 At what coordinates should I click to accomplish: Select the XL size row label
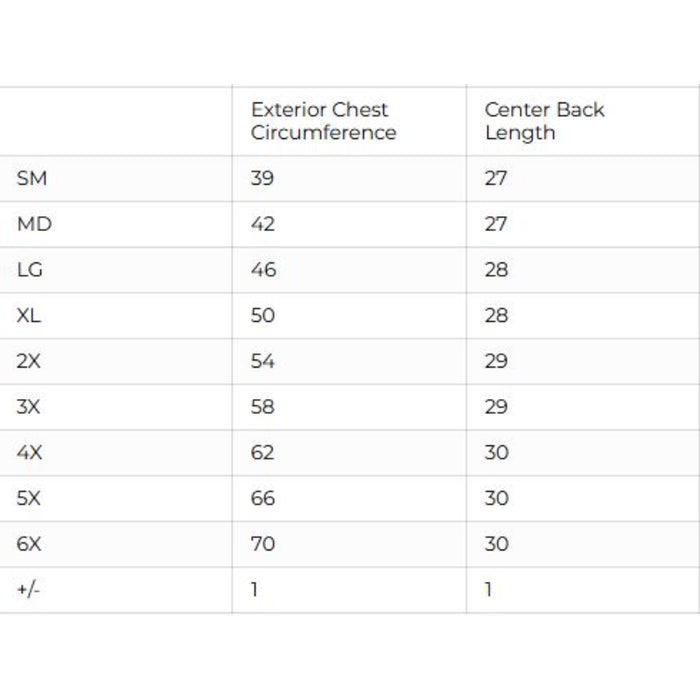29,316
